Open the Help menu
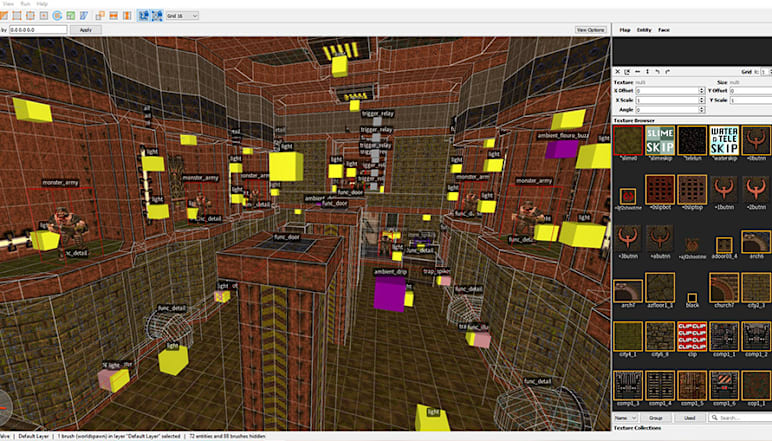The width and height of the screenshot is (772, 441). (x=42, y=3)
